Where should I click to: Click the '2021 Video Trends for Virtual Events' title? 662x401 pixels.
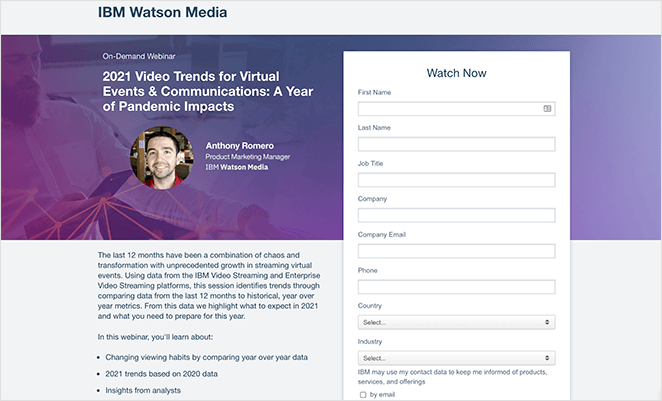click(x=208, y=91)
